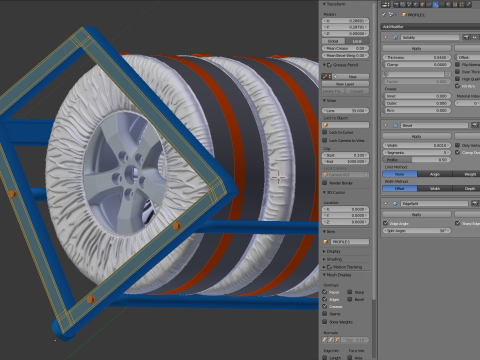480x360 pixels.
Task: Toggle Bevel modifier render camera icon
Action: click(475, 125)
